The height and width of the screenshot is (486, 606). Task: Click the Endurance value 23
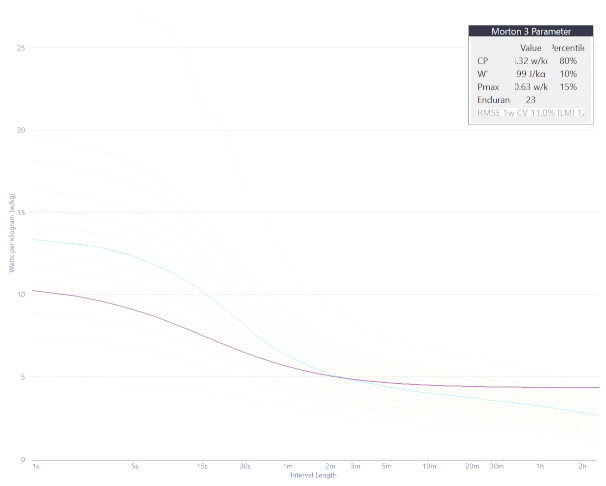[530, 100]
